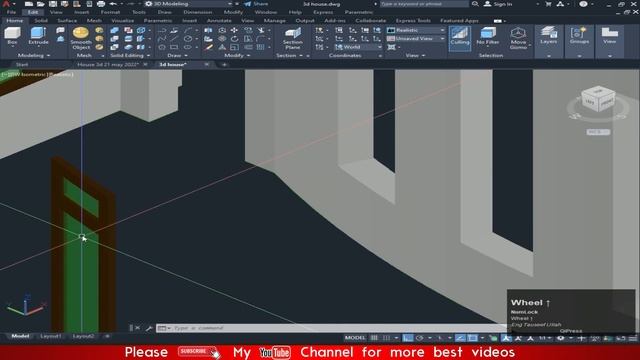
Task: Click the Smooth Object mesh tool
Action: tap(81, 38)
